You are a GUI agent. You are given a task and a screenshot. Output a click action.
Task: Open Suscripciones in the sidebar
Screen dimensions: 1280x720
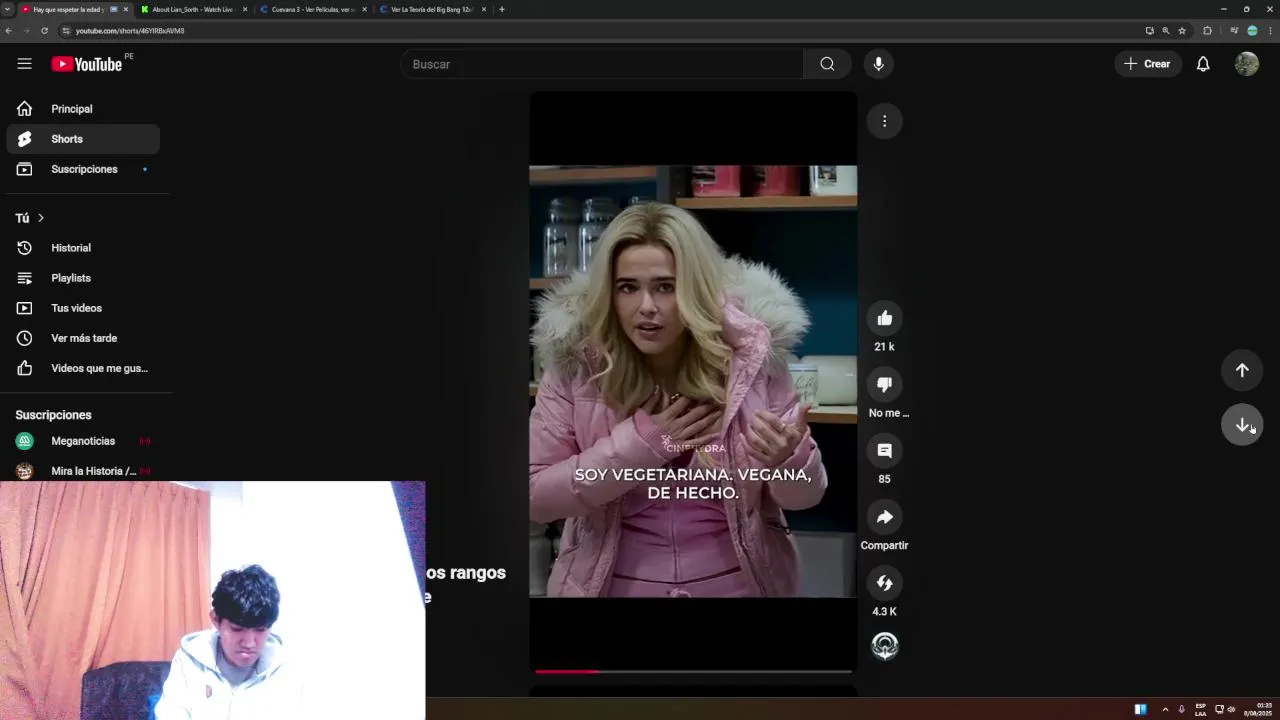pyautogui.click(x=83, y=169)
